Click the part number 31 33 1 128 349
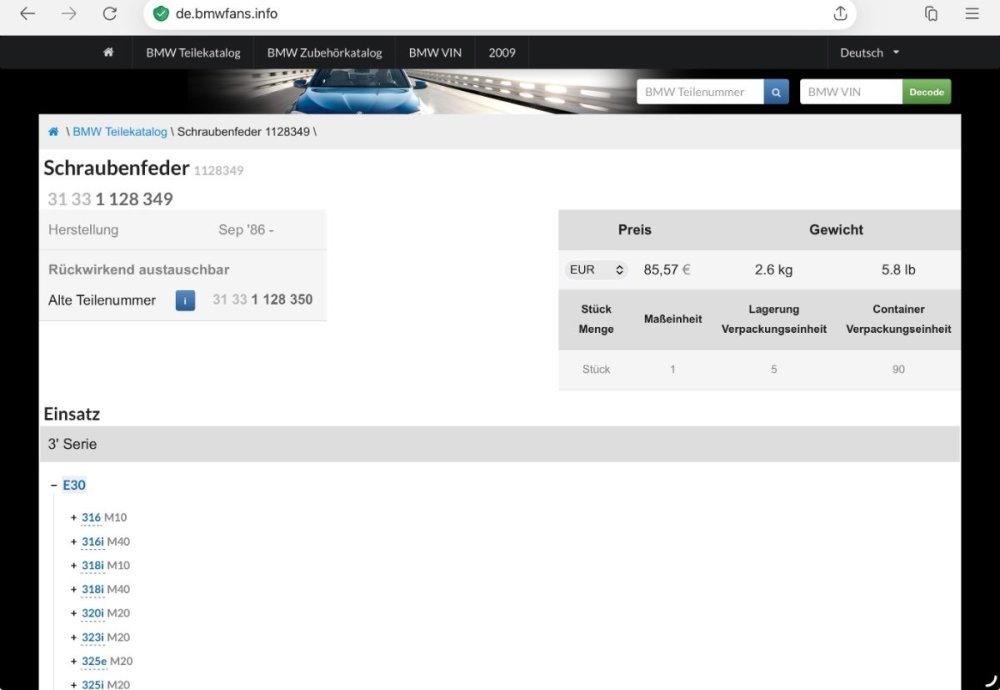The height and width of the screenshot is (690, 1000). (110, 199)
